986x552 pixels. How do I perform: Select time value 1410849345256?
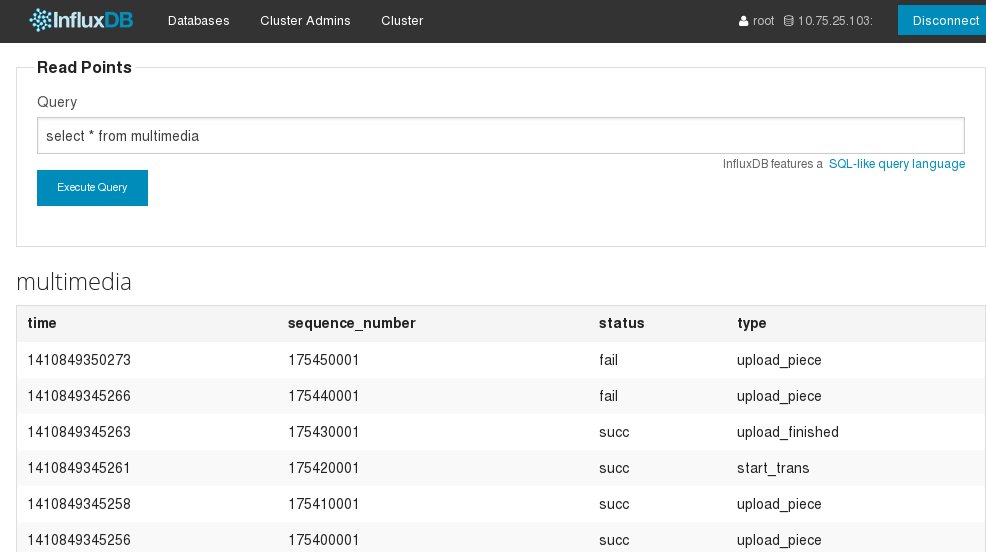79,540
